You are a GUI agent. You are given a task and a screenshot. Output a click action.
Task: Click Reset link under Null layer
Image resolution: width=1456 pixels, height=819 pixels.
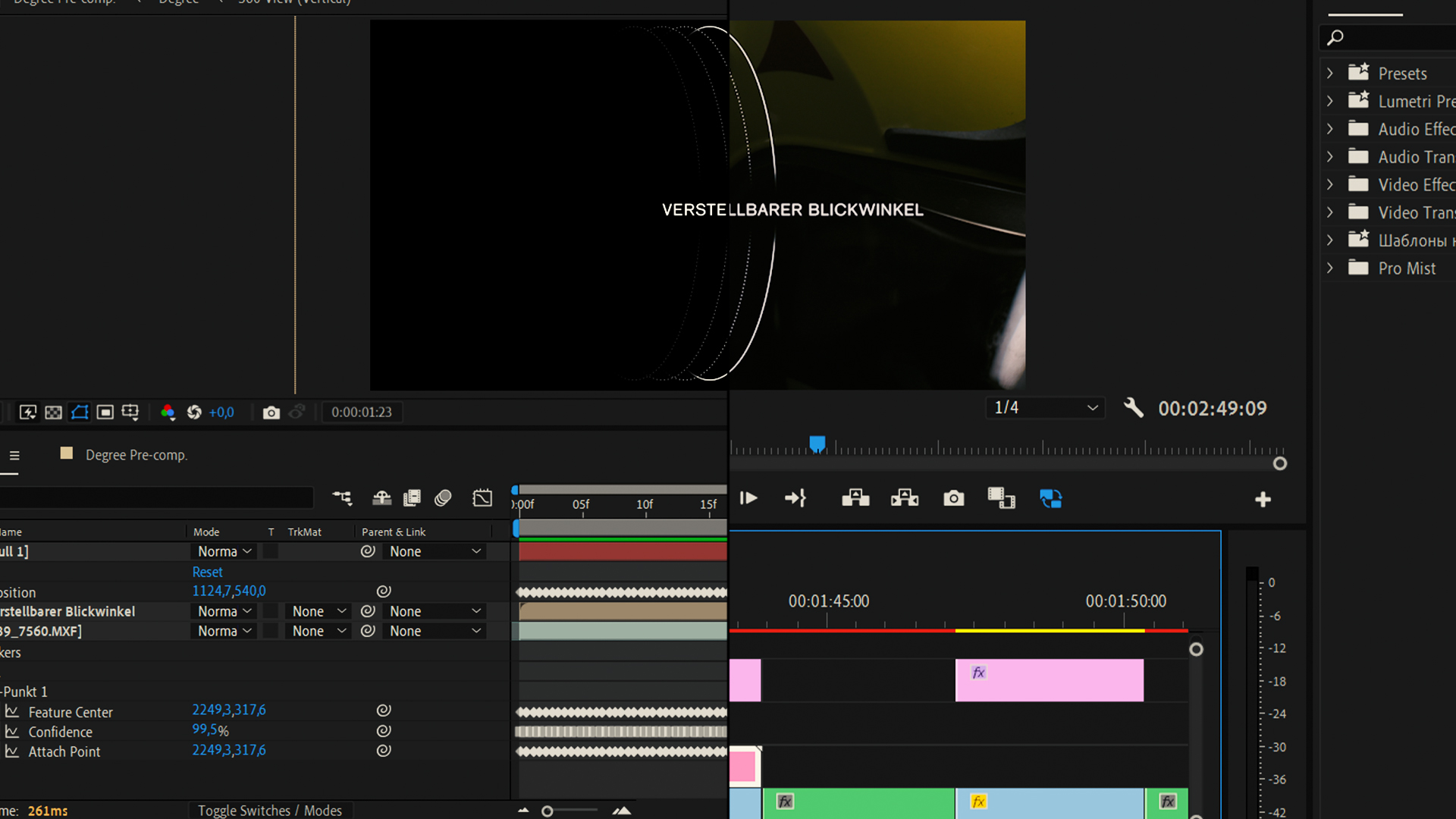coord(207,572)
